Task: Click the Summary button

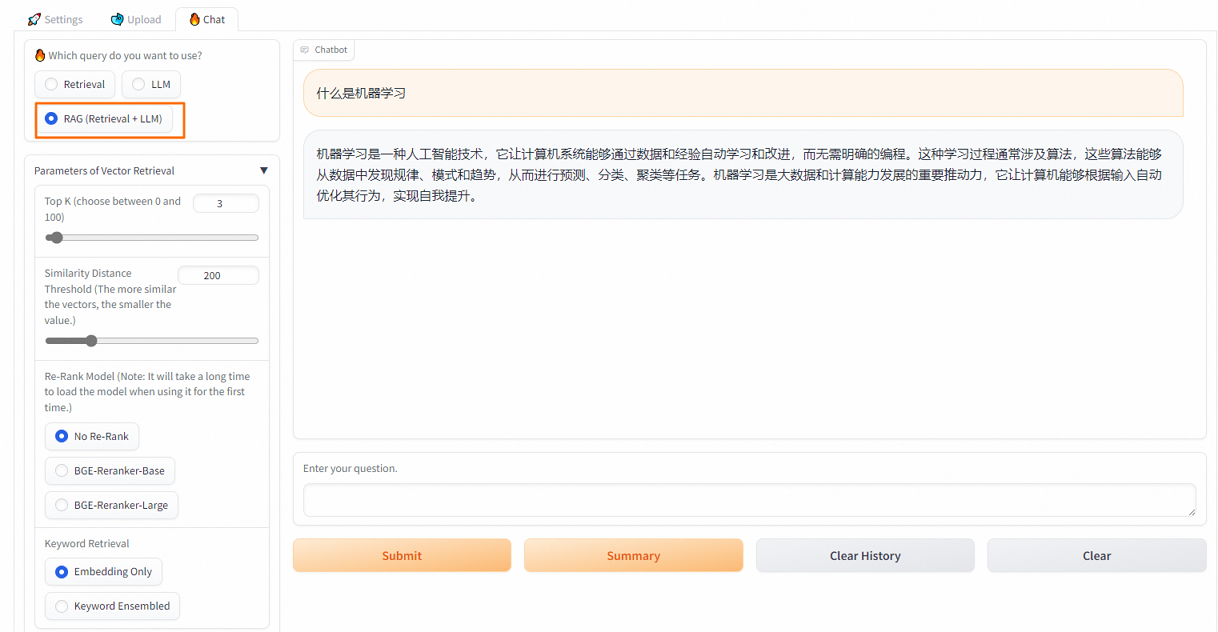Action: tap(633, 555)
